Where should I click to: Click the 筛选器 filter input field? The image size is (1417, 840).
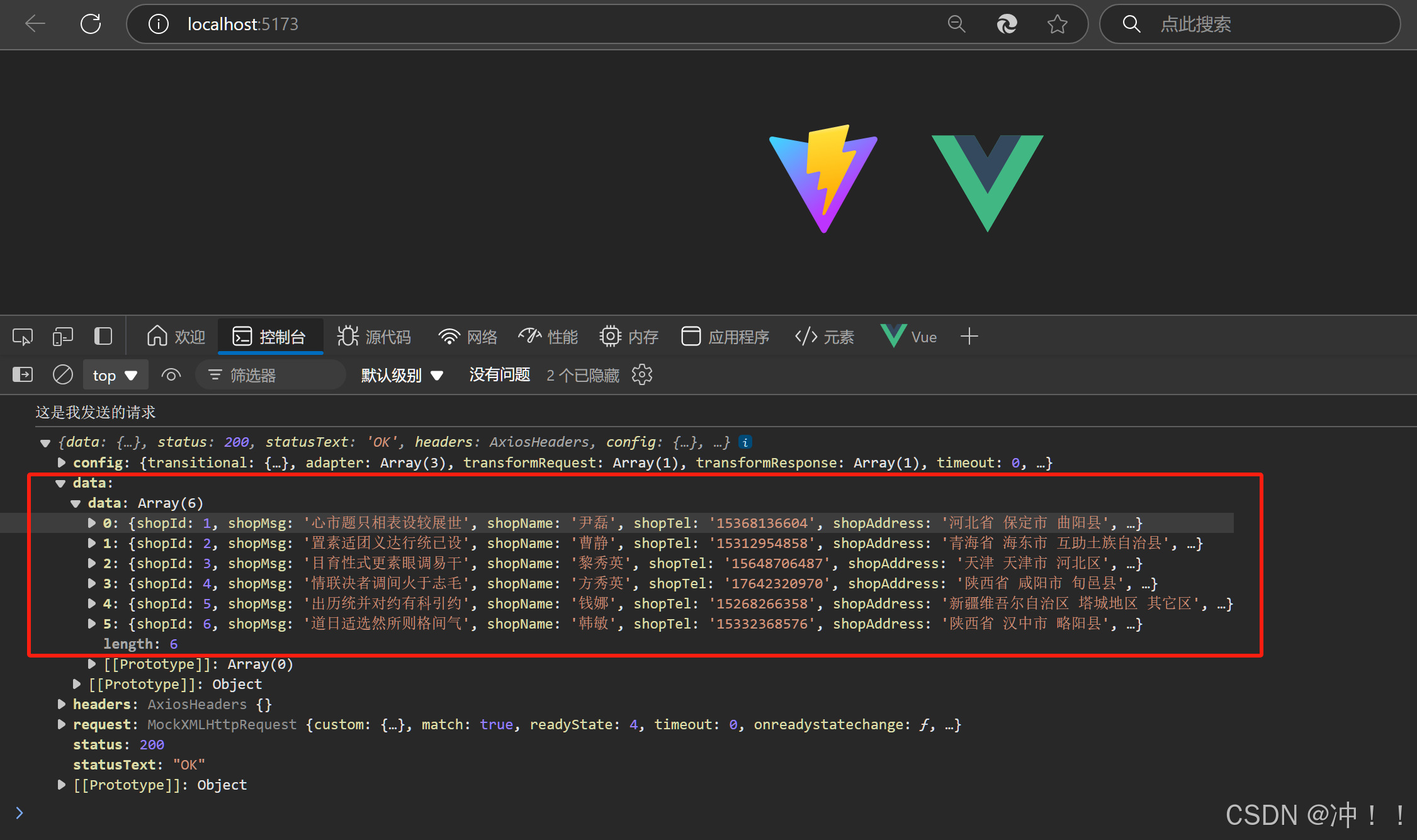[x=271, y=376]
